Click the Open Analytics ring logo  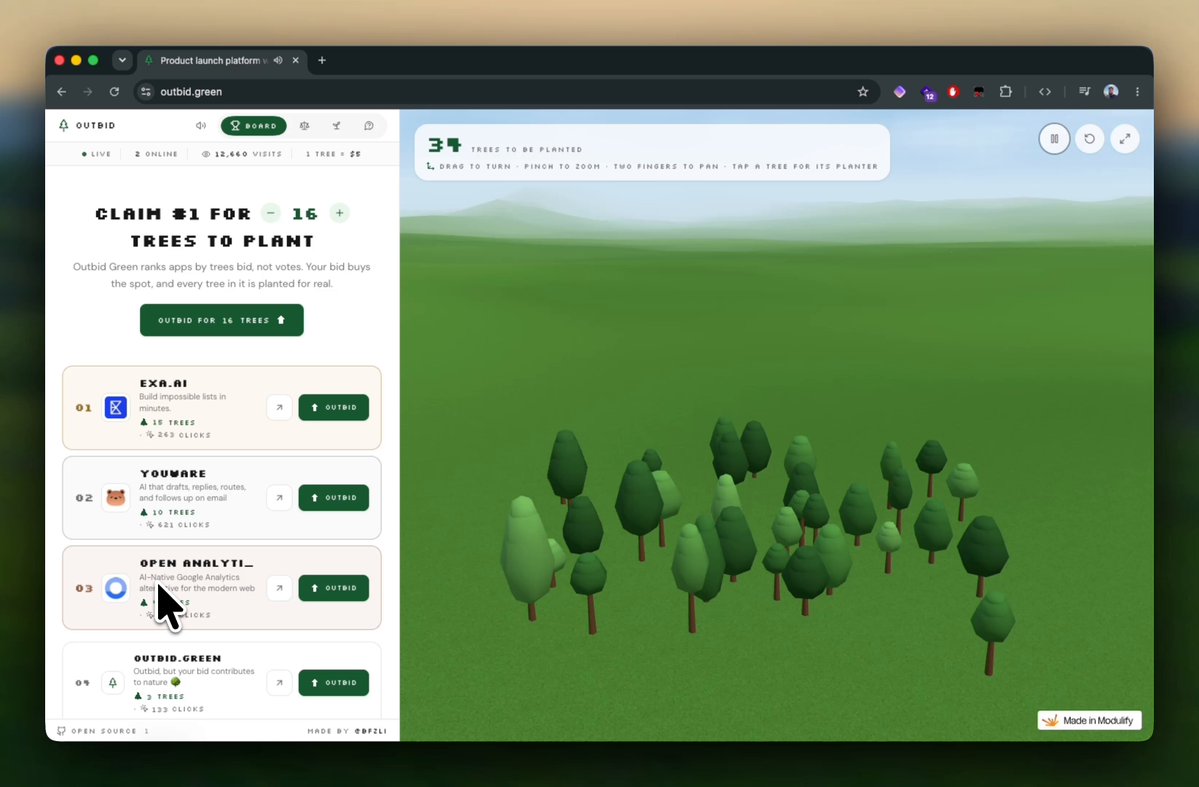coord(115,588)
